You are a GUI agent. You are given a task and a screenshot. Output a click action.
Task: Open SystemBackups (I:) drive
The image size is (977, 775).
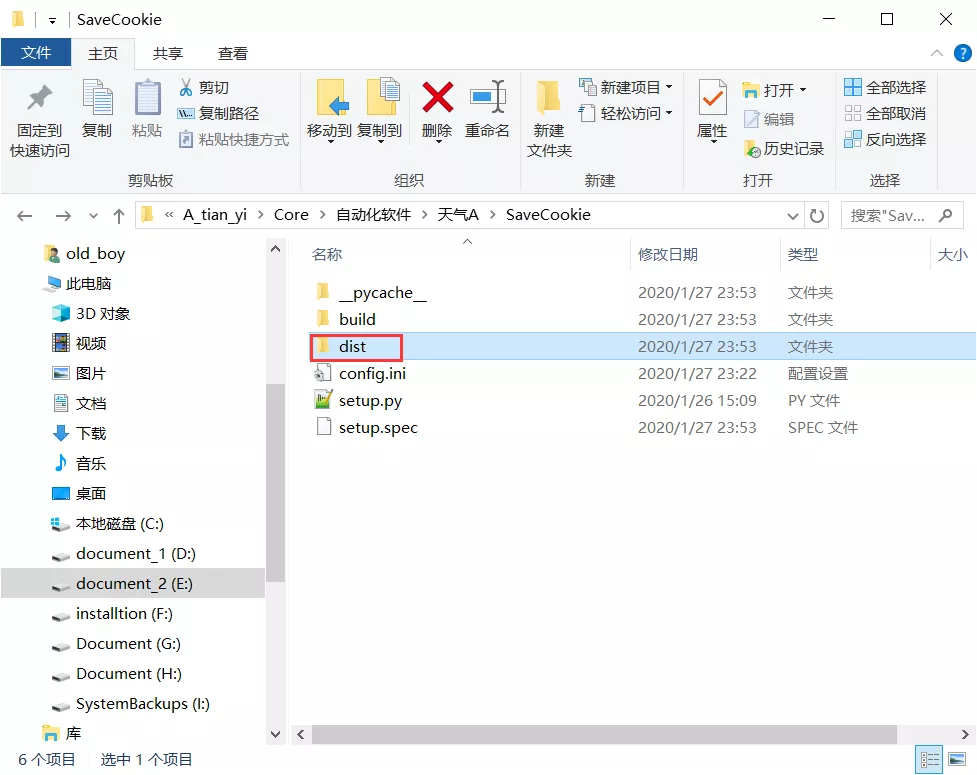[x=131, y=703]
